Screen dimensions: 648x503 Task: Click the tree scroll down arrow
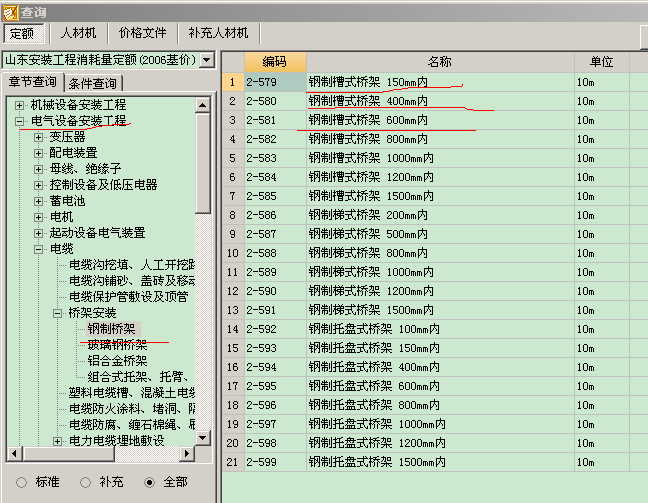pos(202,438)
